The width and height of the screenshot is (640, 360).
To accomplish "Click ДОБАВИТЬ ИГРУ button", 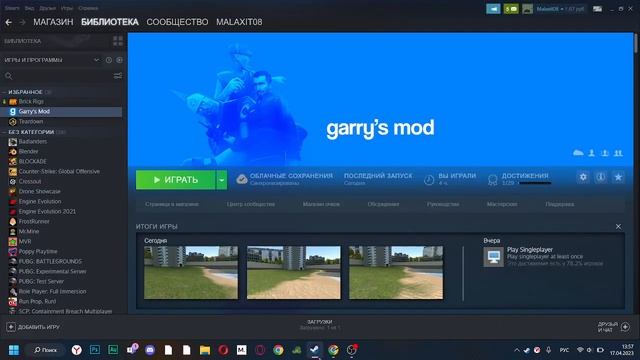I will tap(33, 327).
